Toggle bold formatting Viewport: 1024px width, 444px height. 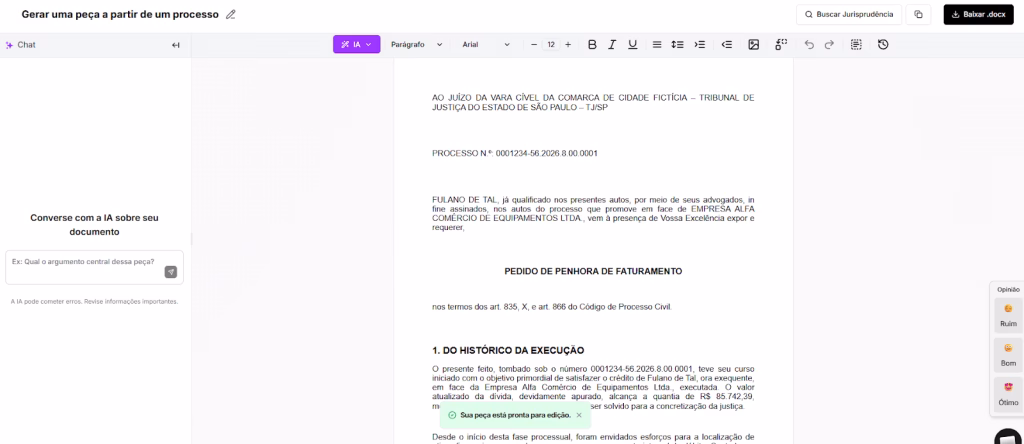(592, 44)
